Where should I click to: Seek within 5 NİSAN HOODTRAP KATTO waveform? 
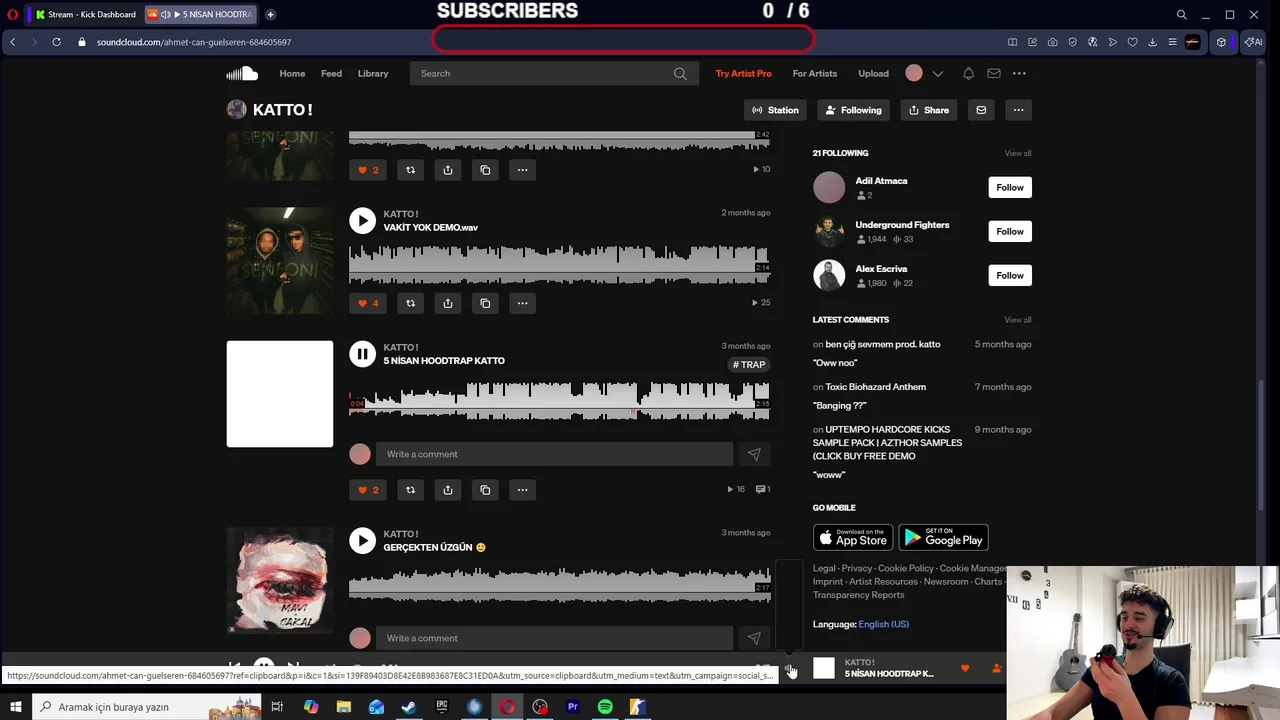(560, 400)
